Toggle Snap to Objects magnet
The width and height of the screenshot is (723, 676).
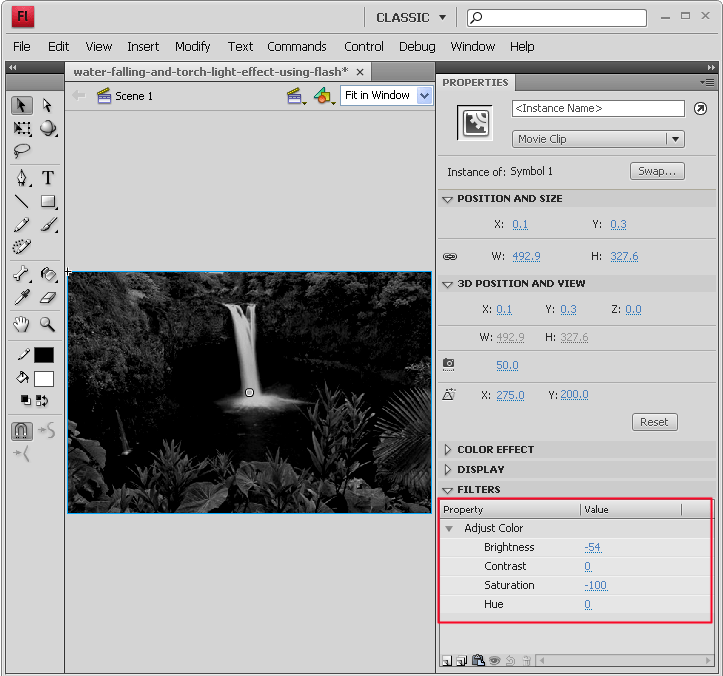22,431
